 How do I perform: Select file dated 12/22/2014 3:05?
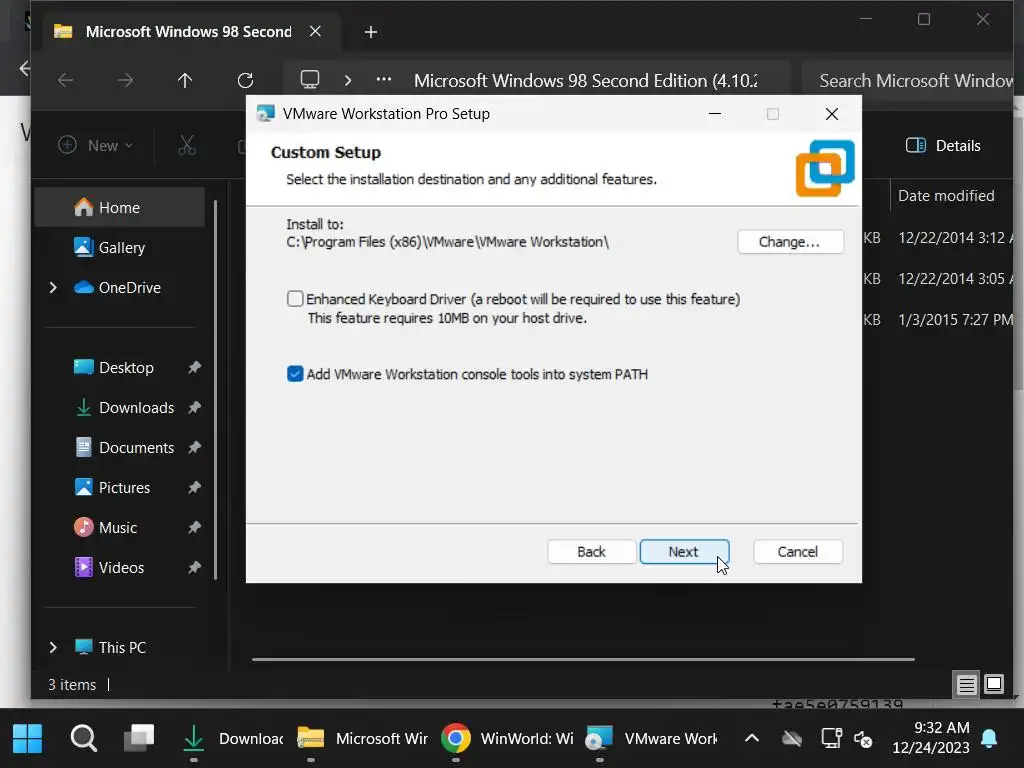[x=955, y=279]
